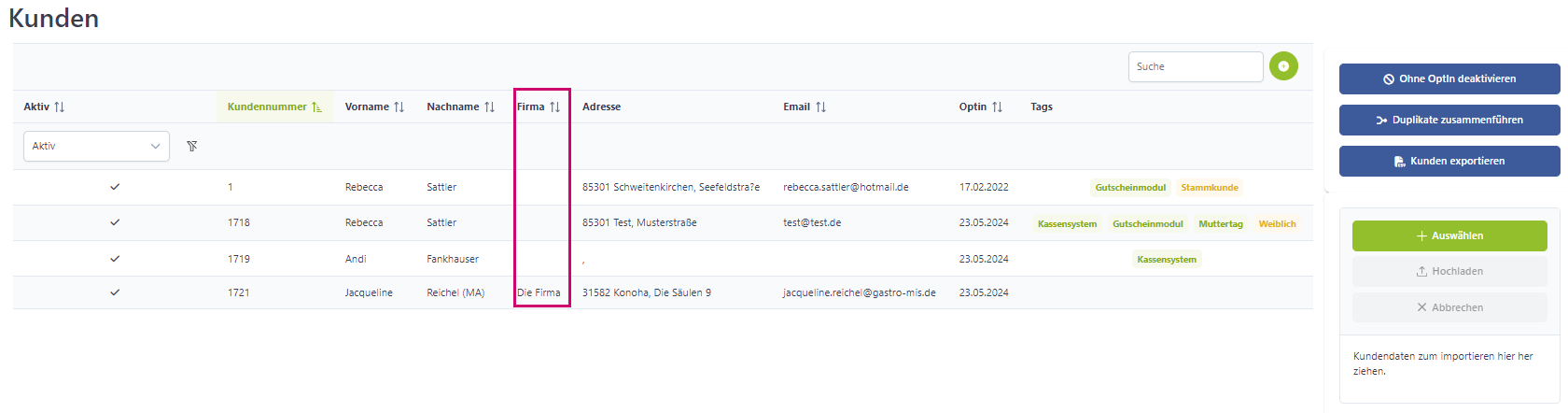Click the active checkmark for customer 1719
Viewport: 1568px width, 413px height.
click(115, 259)
